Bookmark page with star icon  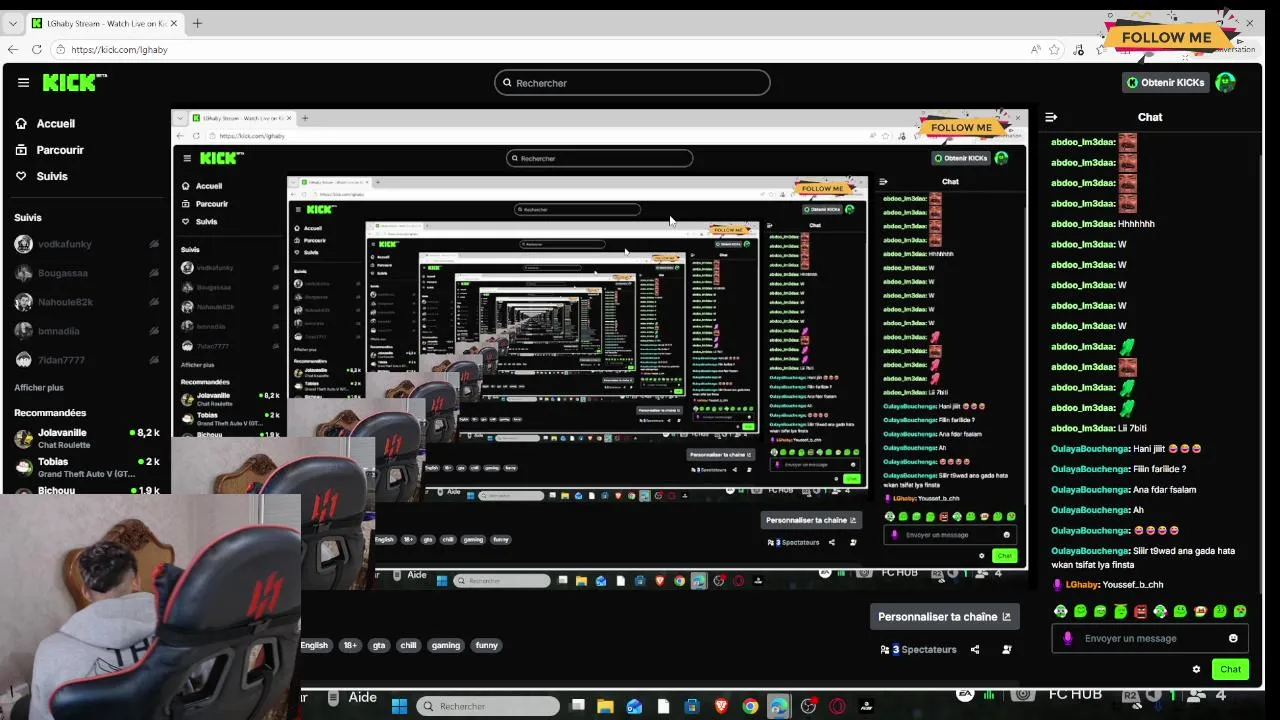point(1054,49)
